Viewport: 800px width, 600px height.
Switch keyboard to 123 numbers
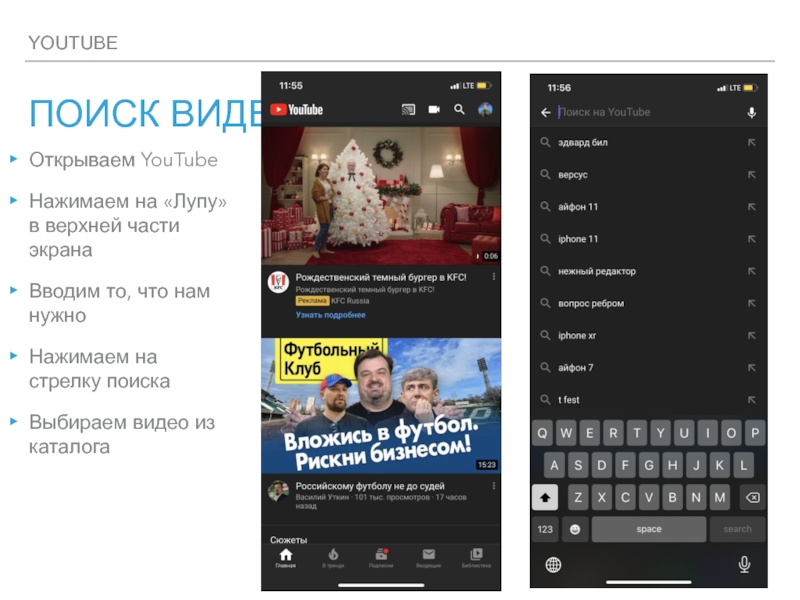(x=545, y=530)
